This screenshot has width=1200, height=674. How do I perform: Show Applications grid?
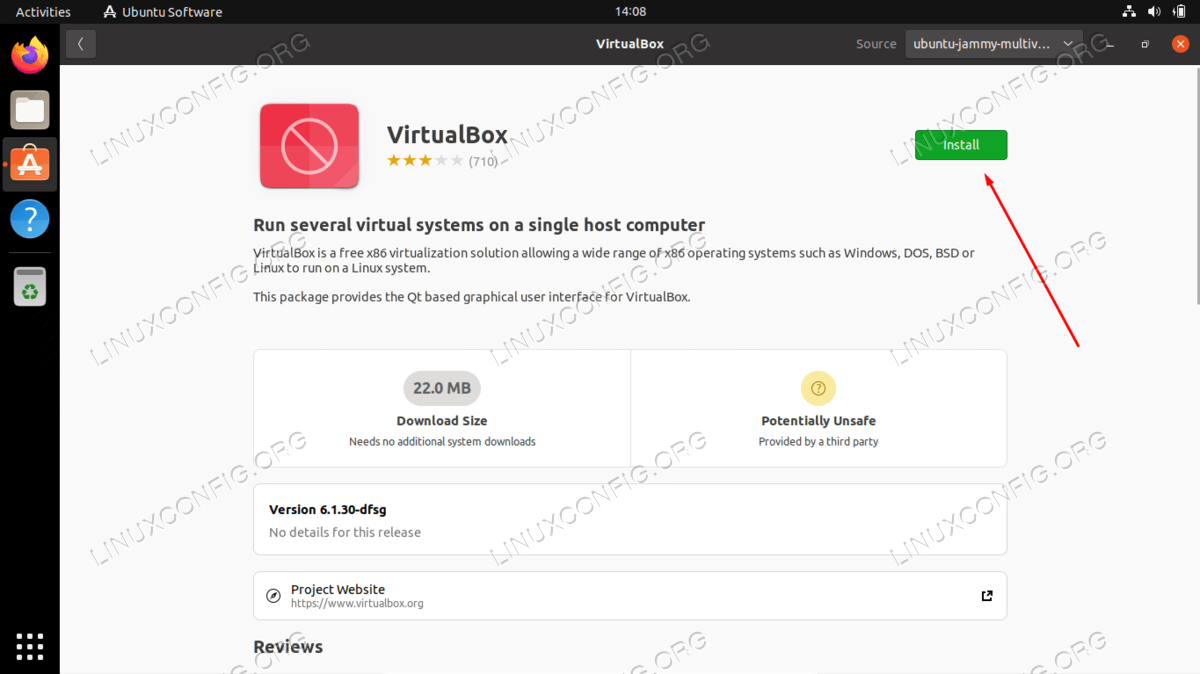pyautogui.click(x=30, y=645)
